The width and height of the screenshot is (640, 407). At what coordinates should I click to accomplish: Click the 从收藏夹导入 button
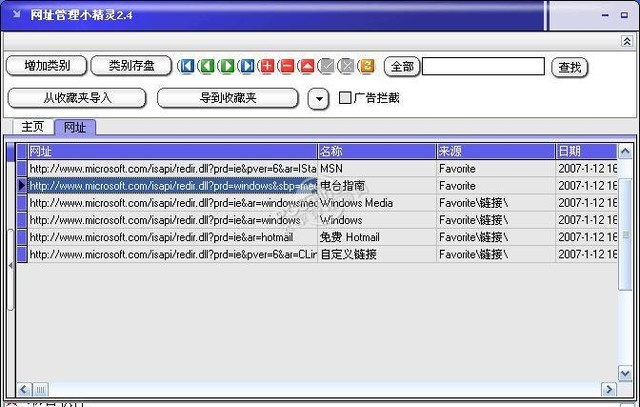[x=77, y=98]
